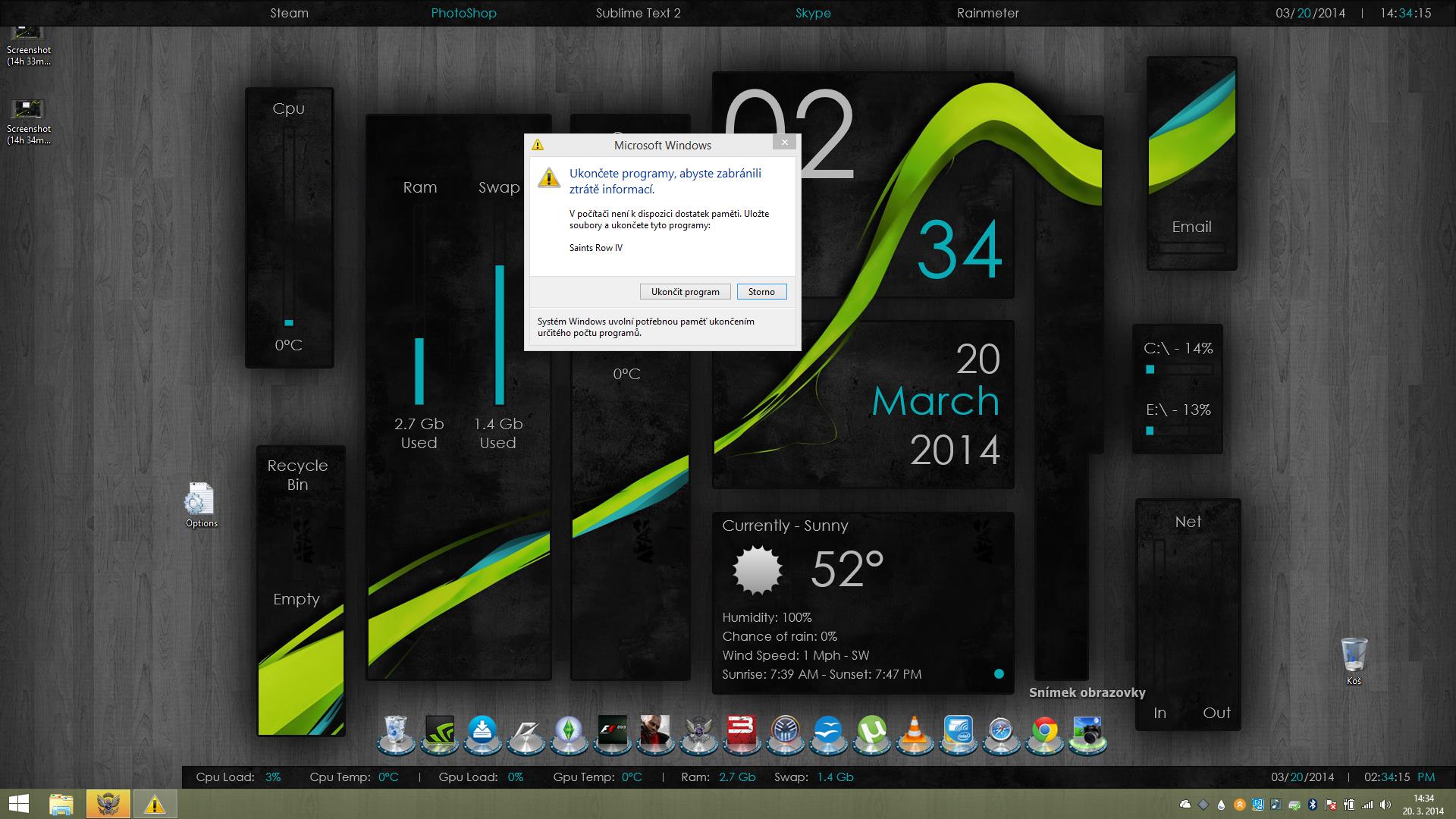This screenshot has width=1456, height=819.
Task: Launch VLC media player from the dock
Action: [915, 733]
